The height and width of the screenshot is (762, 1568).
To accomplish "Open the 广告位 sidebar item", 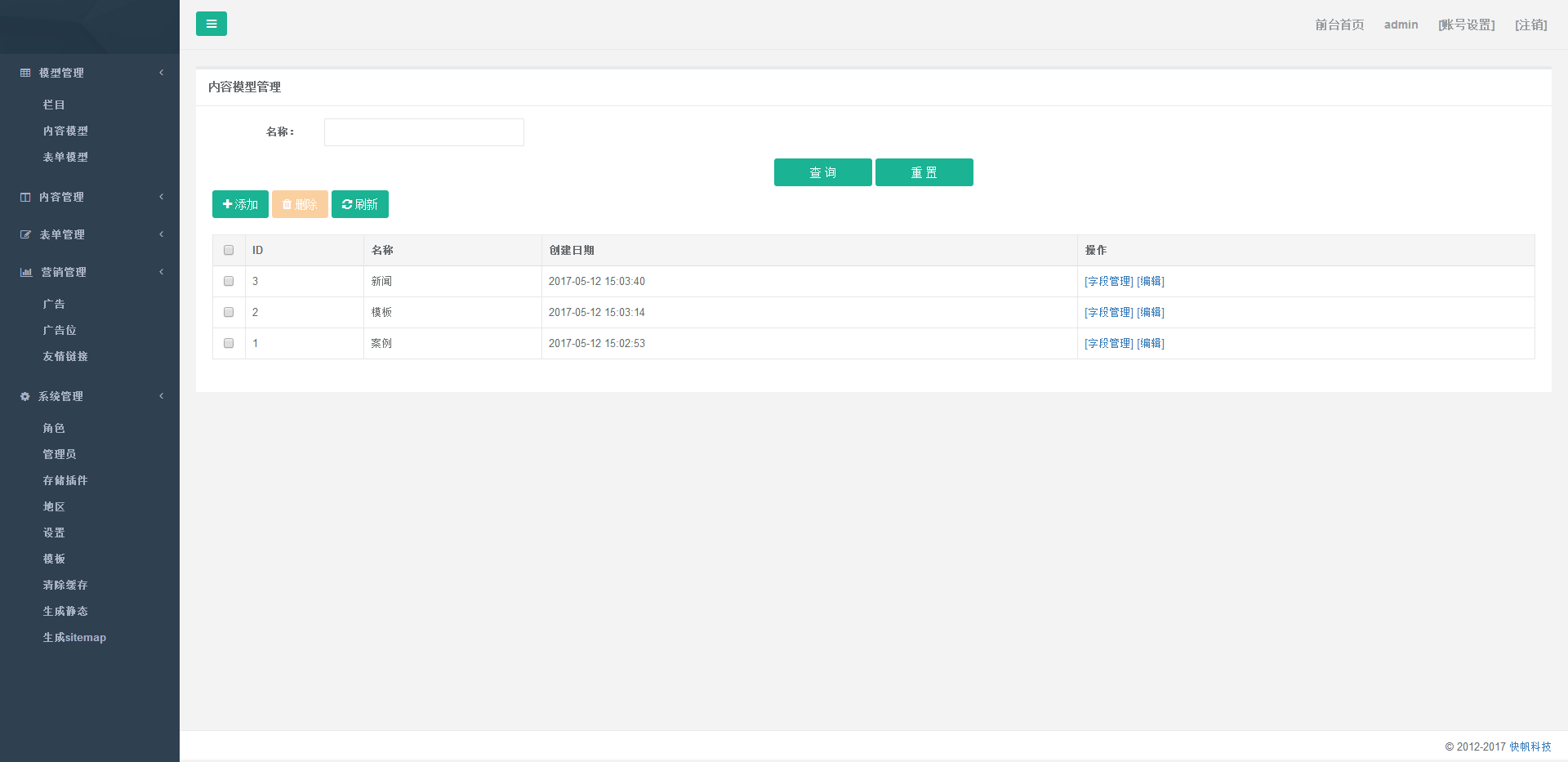I will tap(60, 330).
